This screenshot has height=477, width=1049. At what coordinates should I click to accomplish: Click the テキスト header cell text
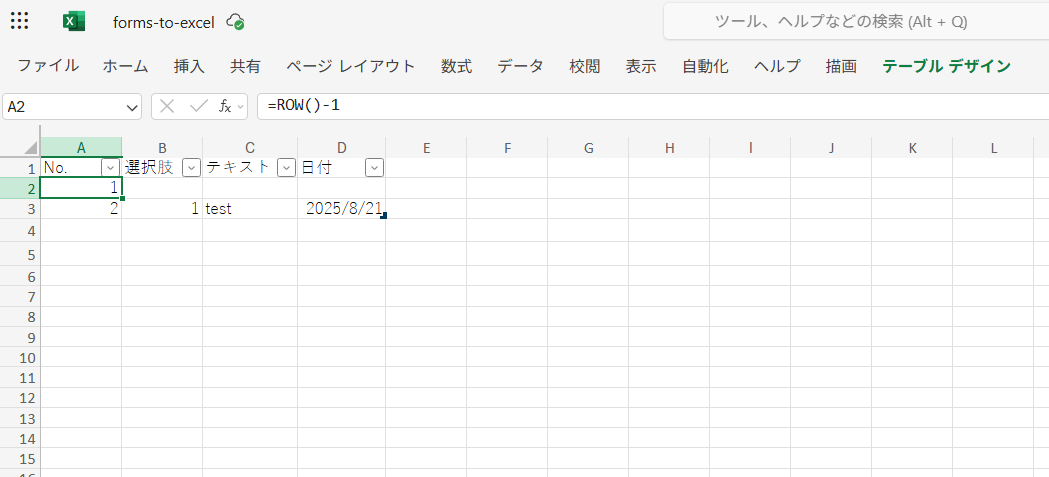pyautogui.click(x=238, y=168)
